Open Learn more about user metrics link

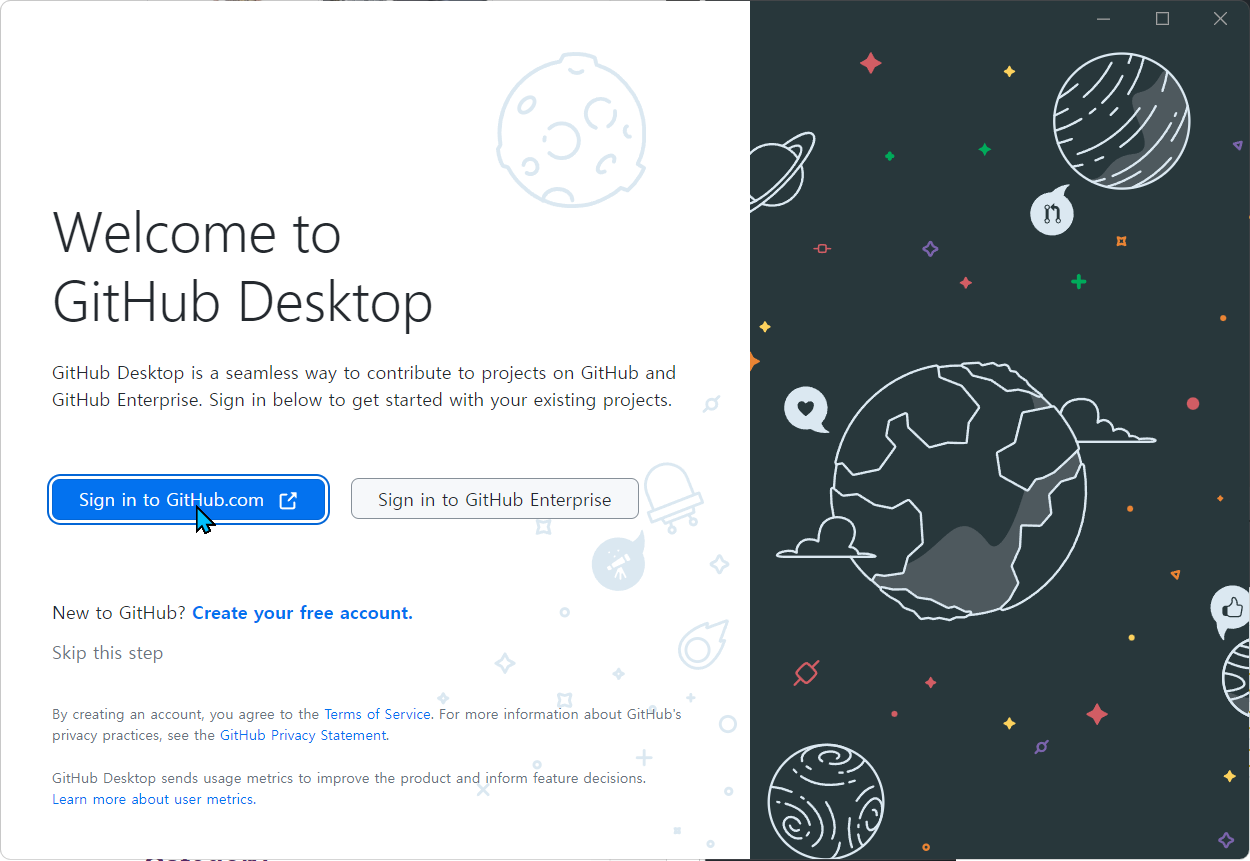pyautogui.click(x=153, y=799)
